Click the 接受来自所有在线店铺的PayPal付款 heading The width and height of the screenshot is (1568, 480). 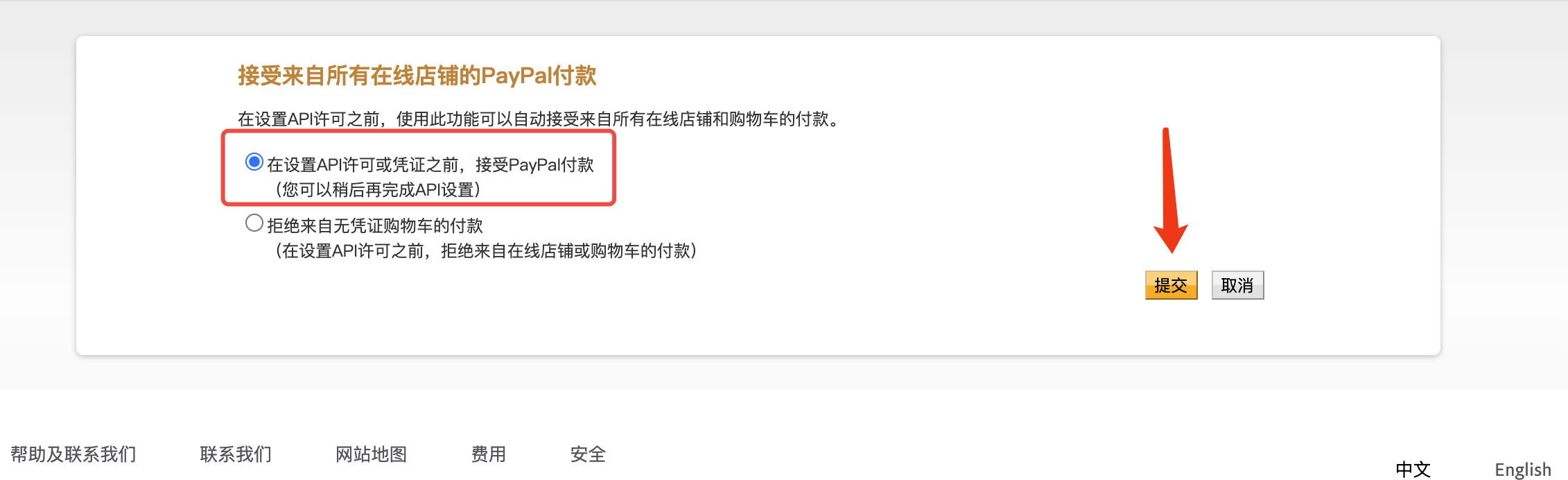point(417,76)
